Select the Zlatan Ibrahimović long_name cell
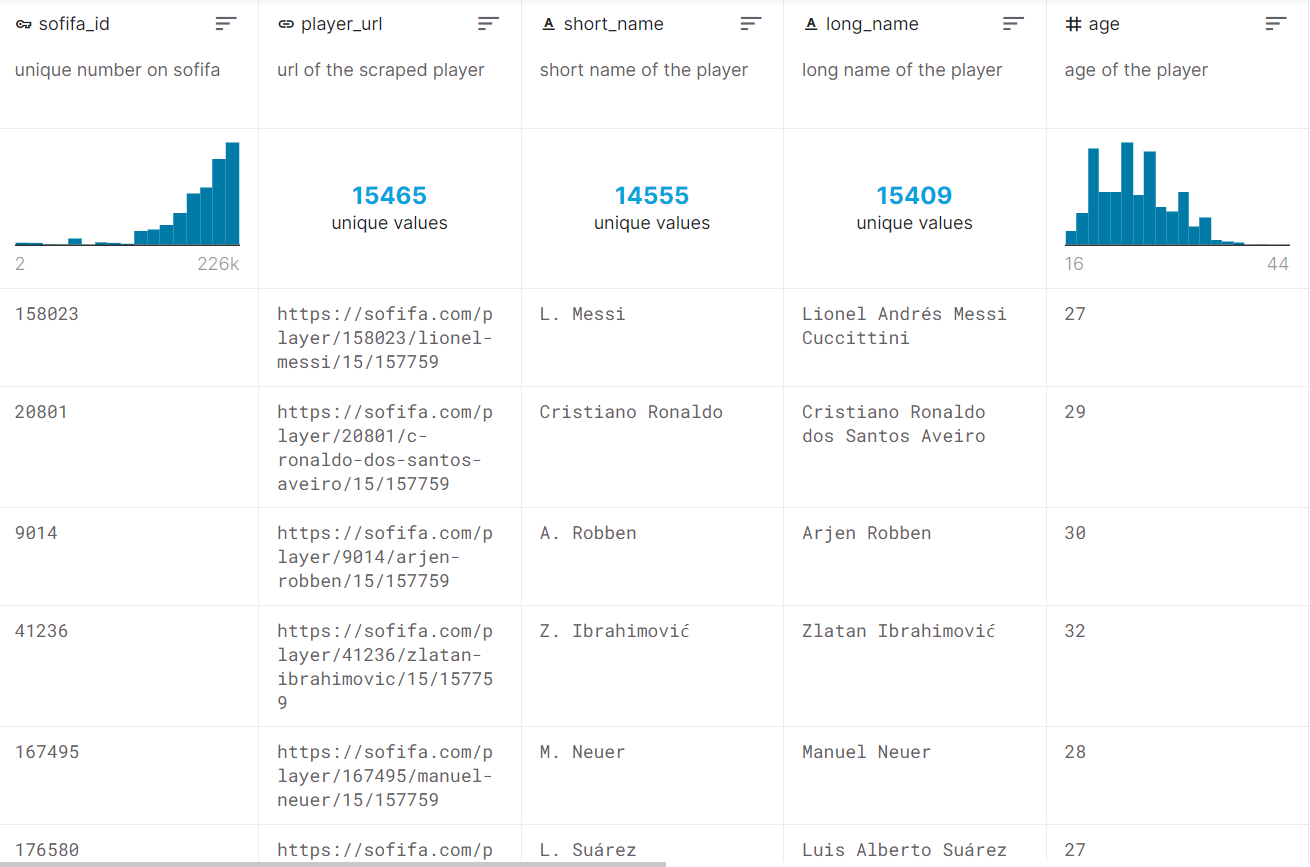 click(898, 631)
